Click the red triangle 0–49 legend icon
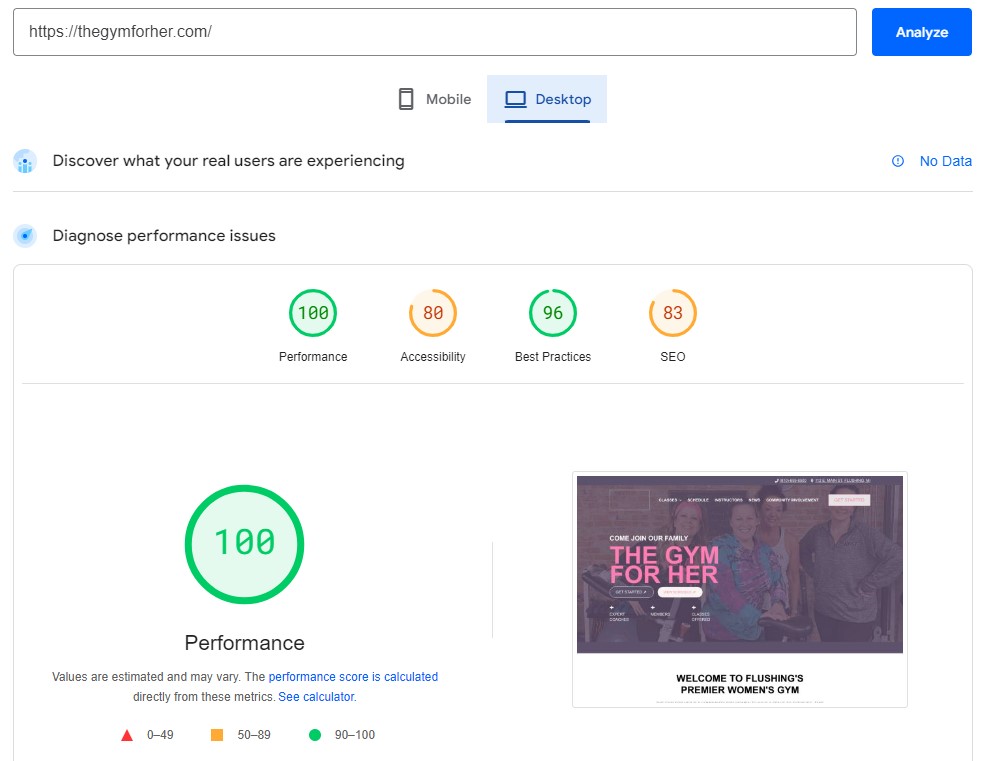The height and width of the screenshot is (761, 987). tap(127, 735)
